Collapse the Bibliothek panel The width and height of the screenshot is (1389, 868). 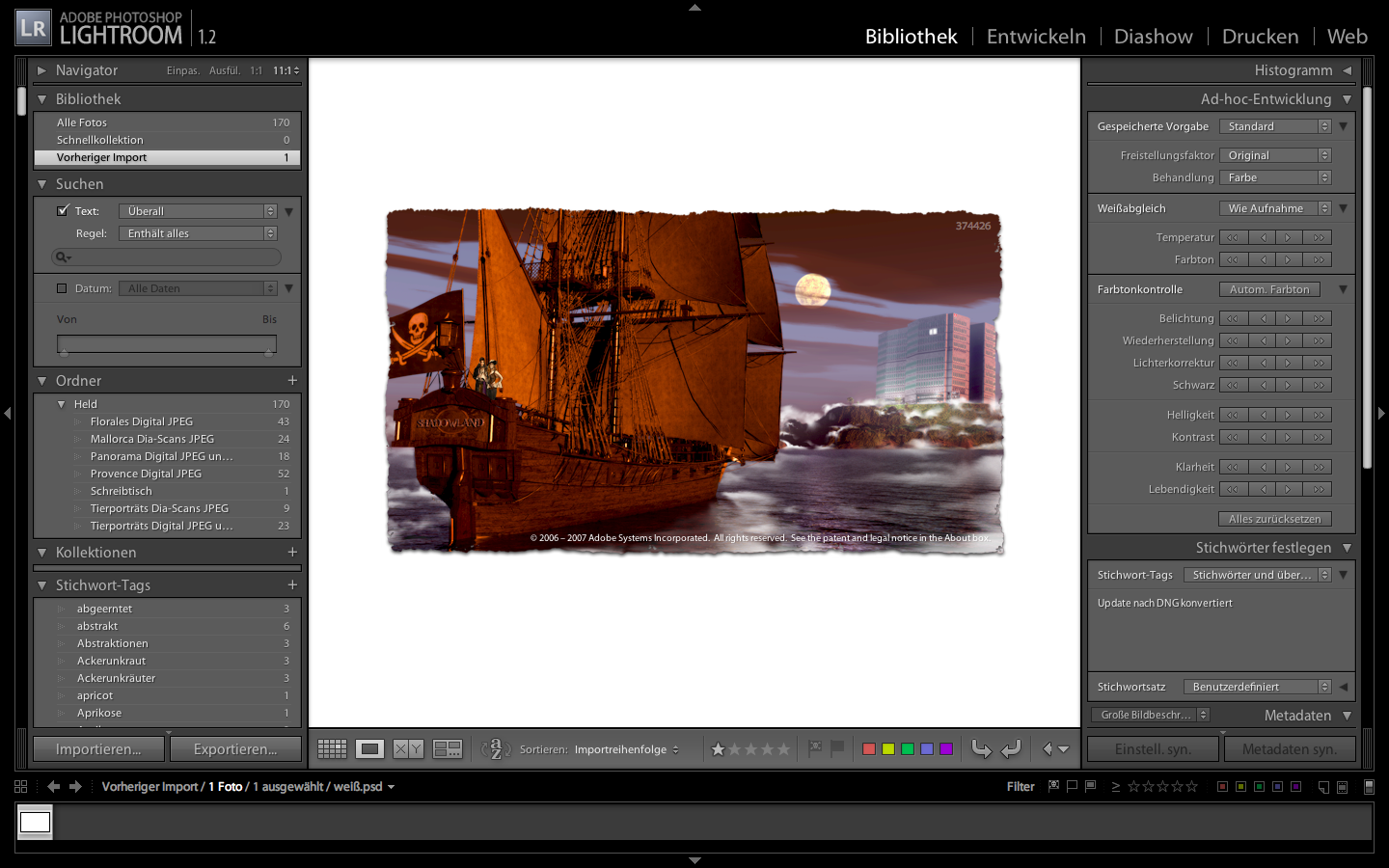(x=41, y=99)
